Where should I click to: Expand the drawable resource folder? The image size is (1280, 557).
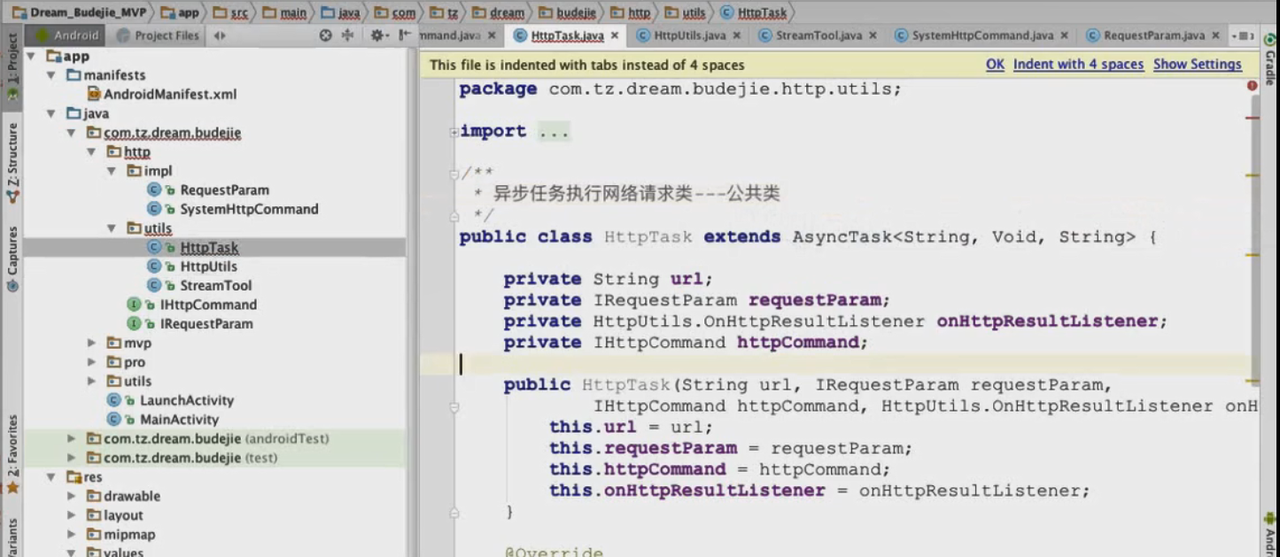click(72, 496)
